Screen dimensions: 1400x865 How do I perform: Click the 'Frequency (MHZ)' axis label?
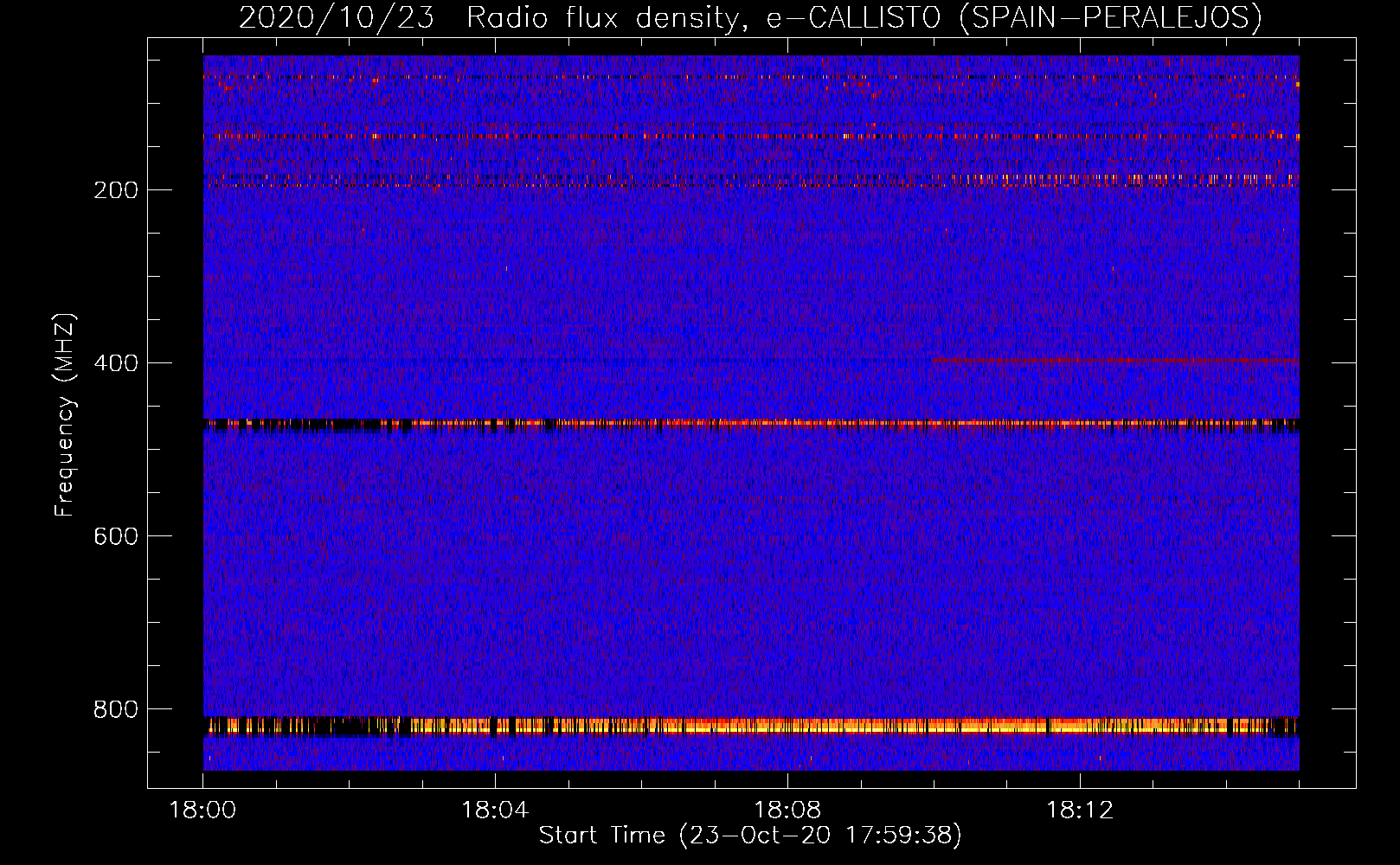coord(65,415)
